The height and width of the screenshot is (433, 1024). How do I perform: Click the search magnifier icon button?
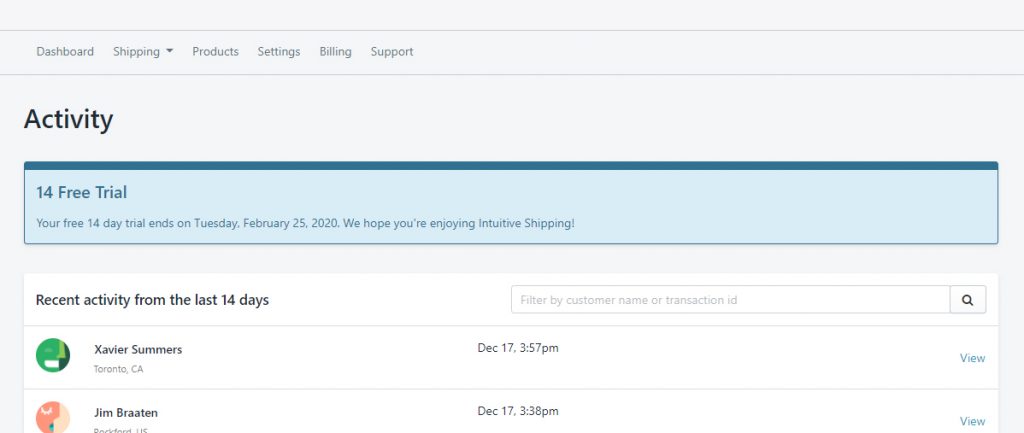pos(968,300)
